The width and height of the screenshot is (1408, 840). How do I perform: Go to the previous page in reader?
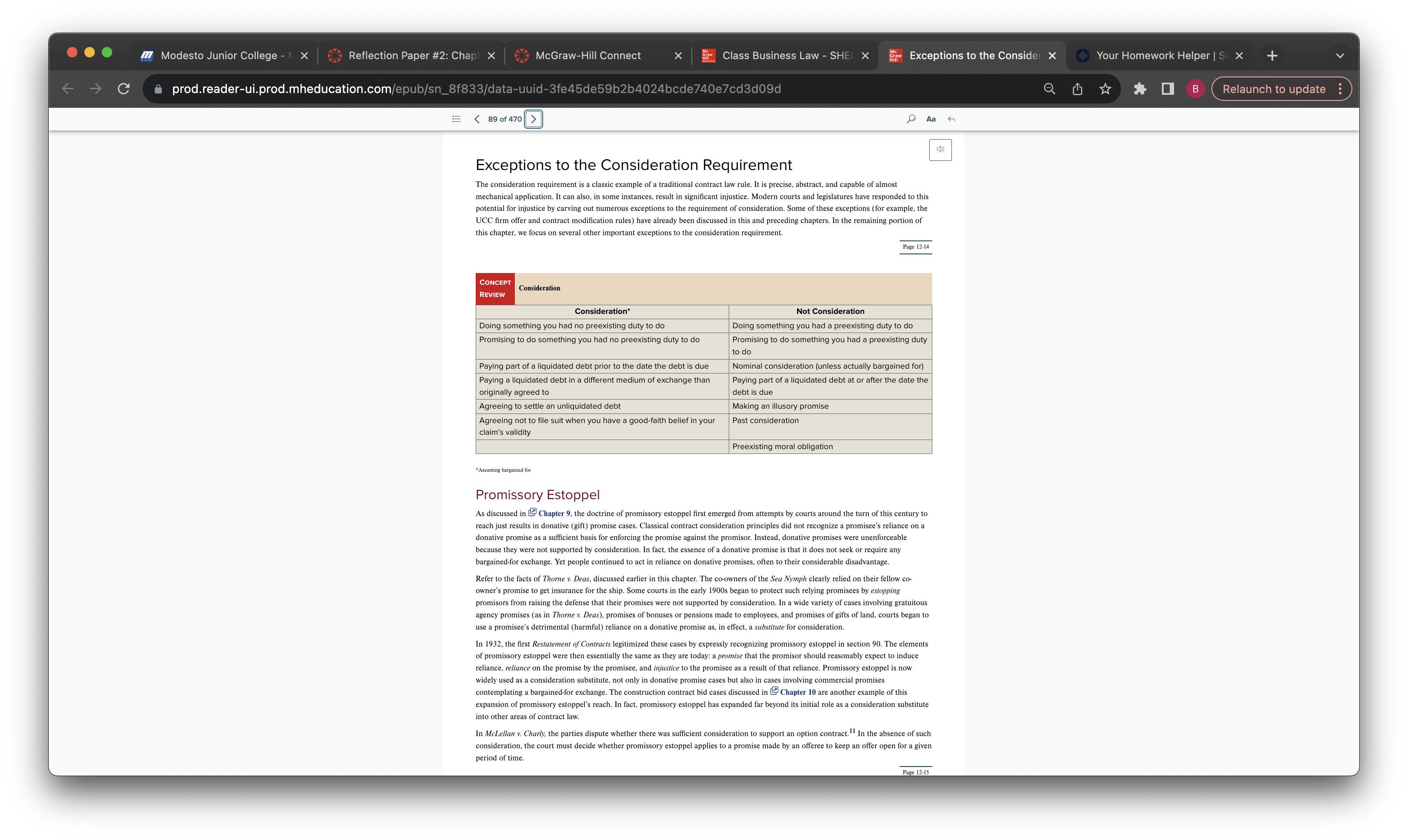(x=477, y=119)
